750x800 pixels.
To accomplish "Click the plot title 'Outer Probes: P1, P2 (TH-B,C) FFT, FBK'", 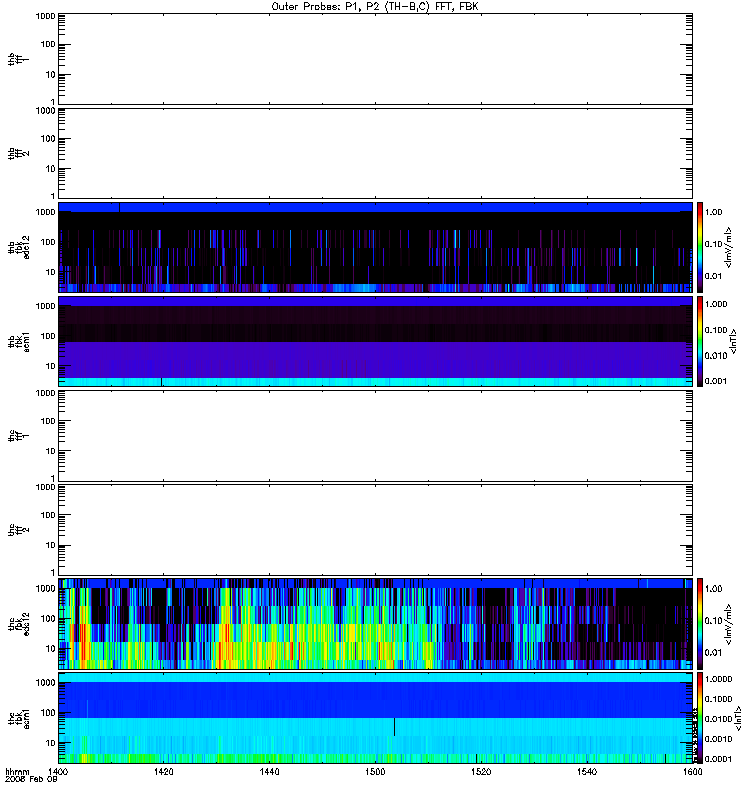I will pos(375,7).
